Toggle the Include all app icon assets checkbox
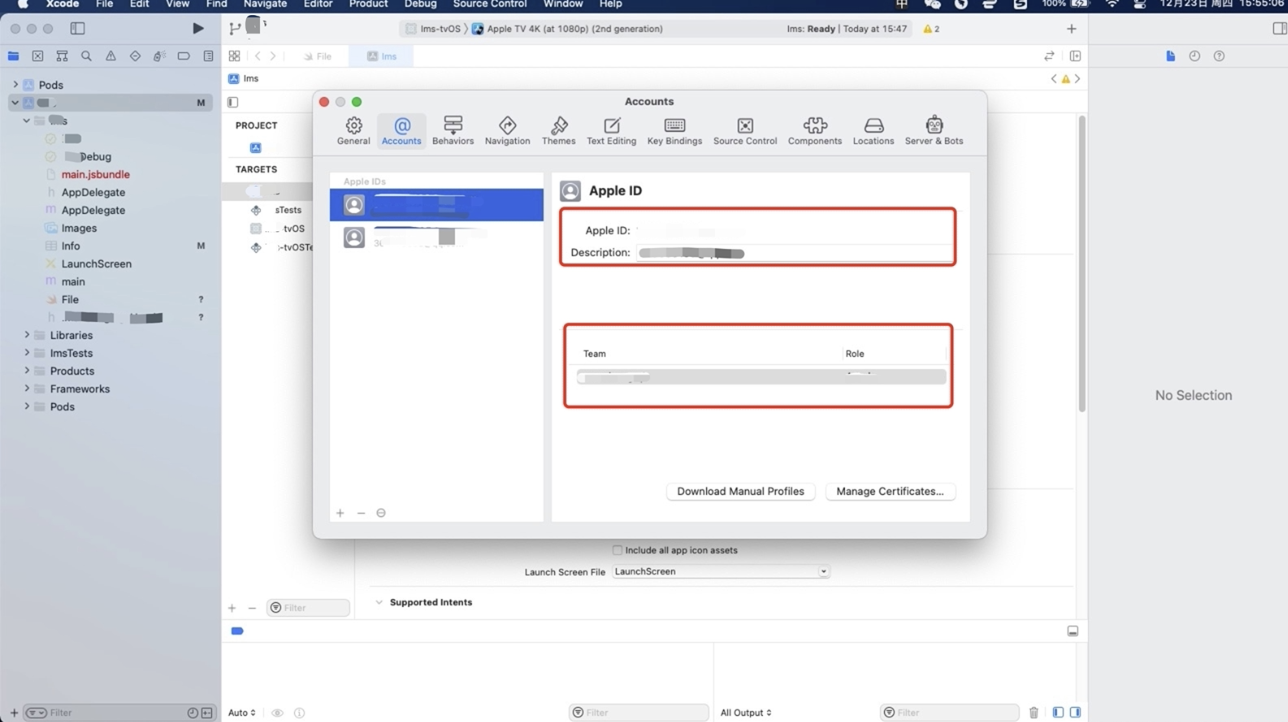1288x722 pixels. tap(617, 550)
